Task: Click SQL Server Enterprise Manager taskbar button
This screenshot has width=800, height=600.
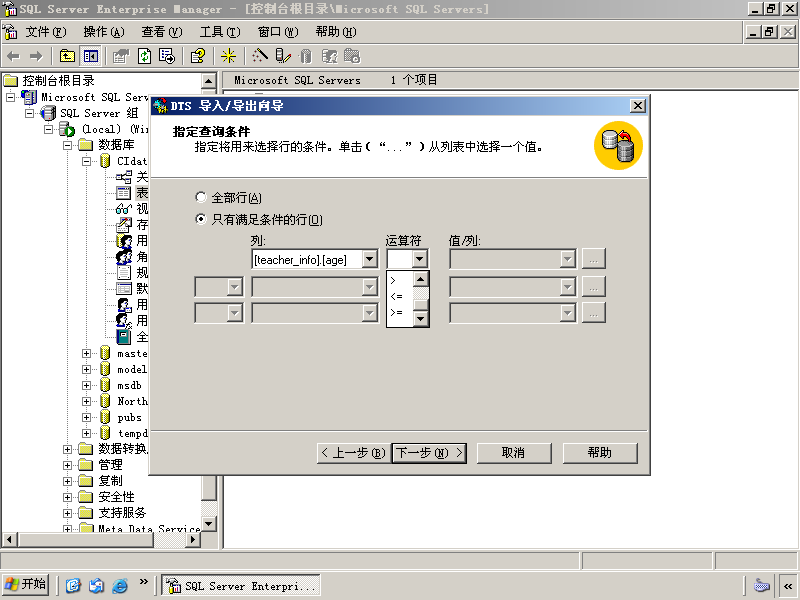Action: tap(241, 585)
